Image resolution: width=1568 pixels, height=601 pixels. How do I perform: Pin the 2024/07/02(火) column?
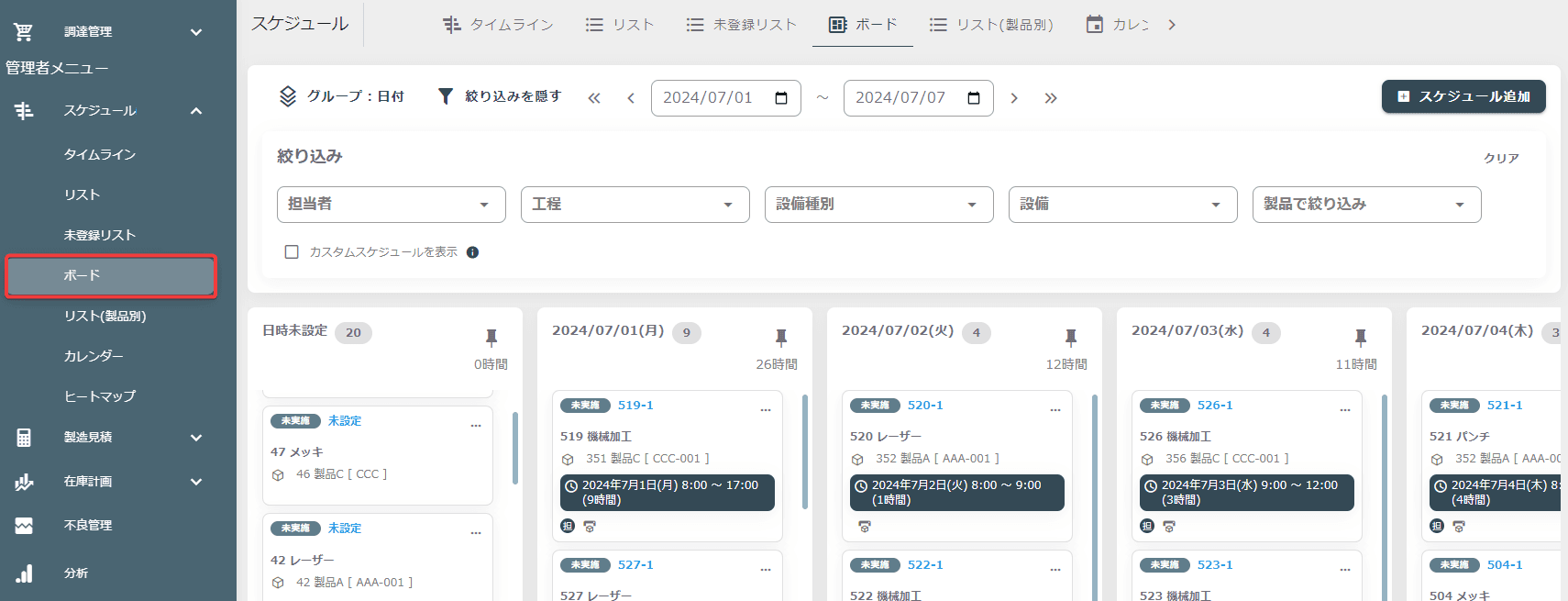tap(1071, 337)
